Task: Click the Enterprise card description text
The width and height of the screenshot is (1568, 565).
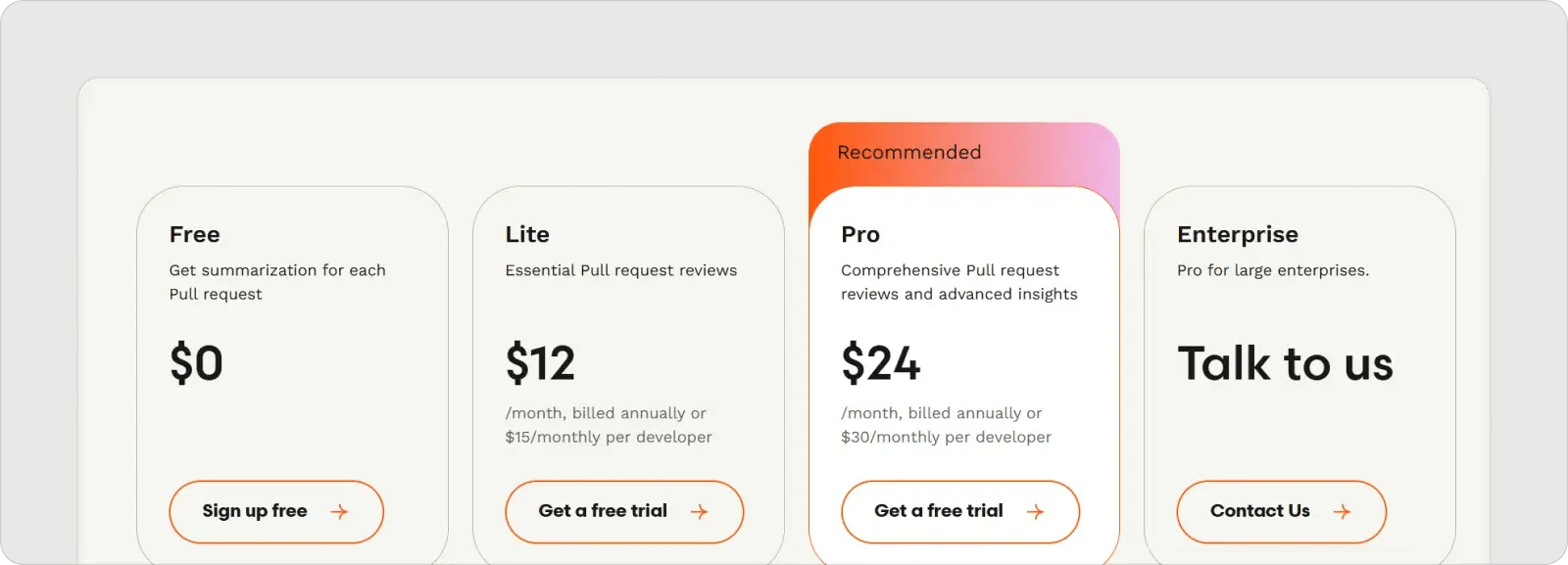Action: pos(1275,270)
